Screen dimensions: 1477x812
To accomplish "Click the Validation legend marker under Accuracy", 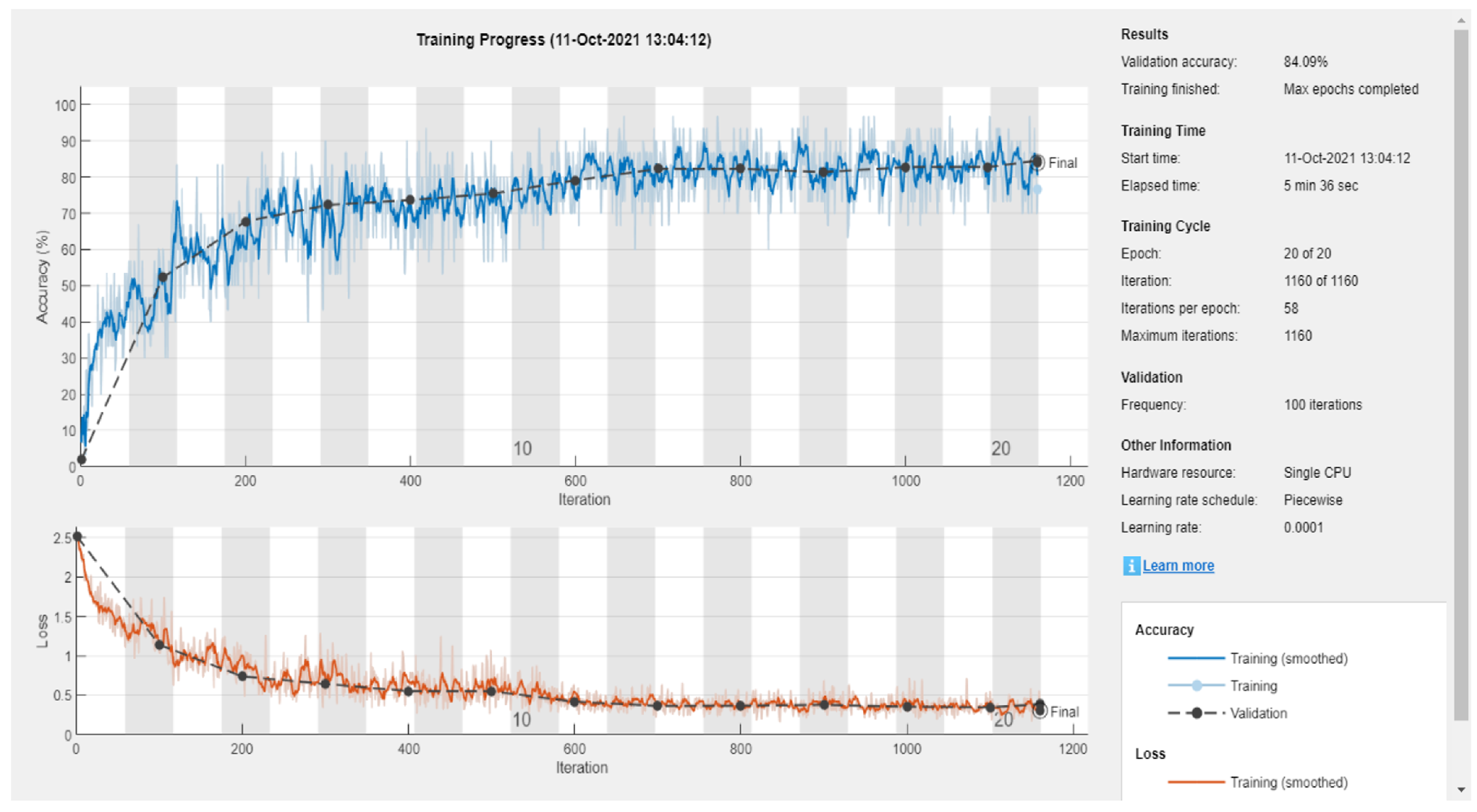I will 1196,713.
